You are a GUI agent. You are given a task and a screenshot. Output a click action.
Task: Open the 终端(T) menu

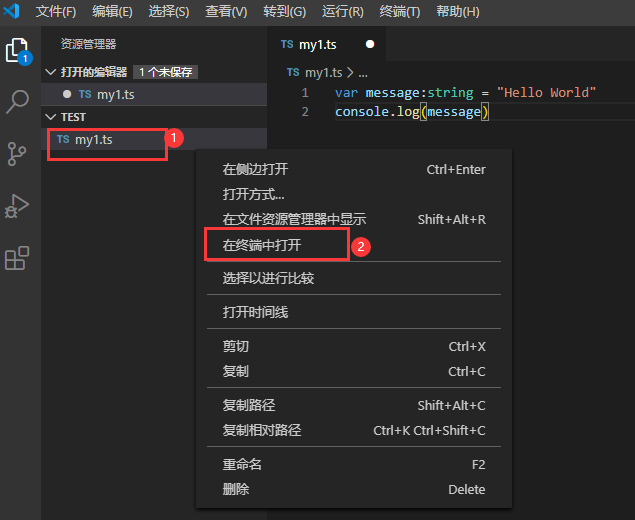point(400,11)
